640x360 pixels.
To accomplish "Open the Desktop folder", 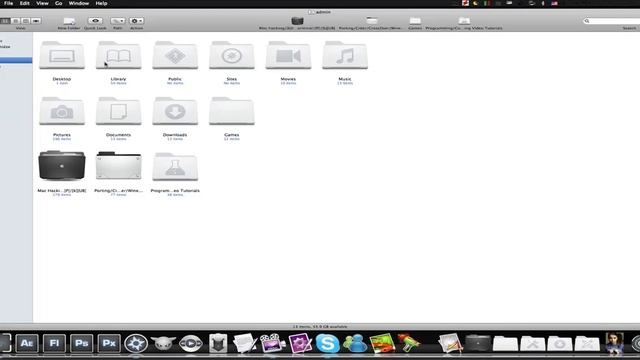I will [x=62, y=55].
